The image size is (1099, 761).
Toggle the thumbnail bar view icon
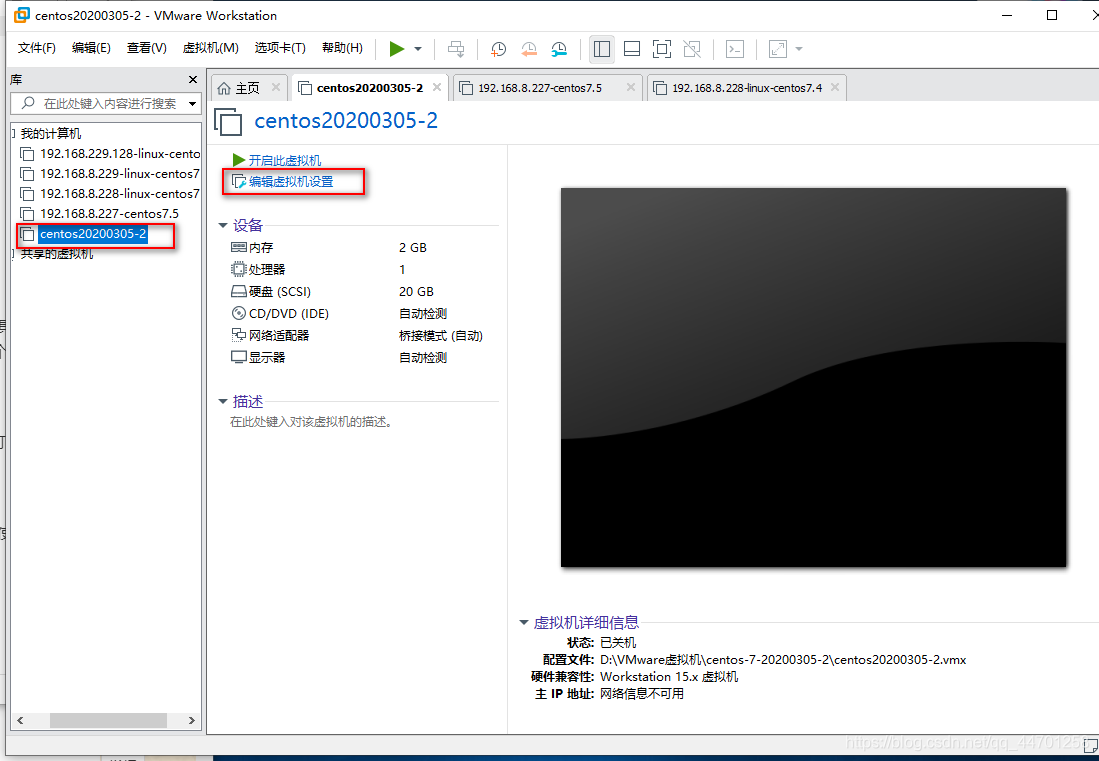632,48
